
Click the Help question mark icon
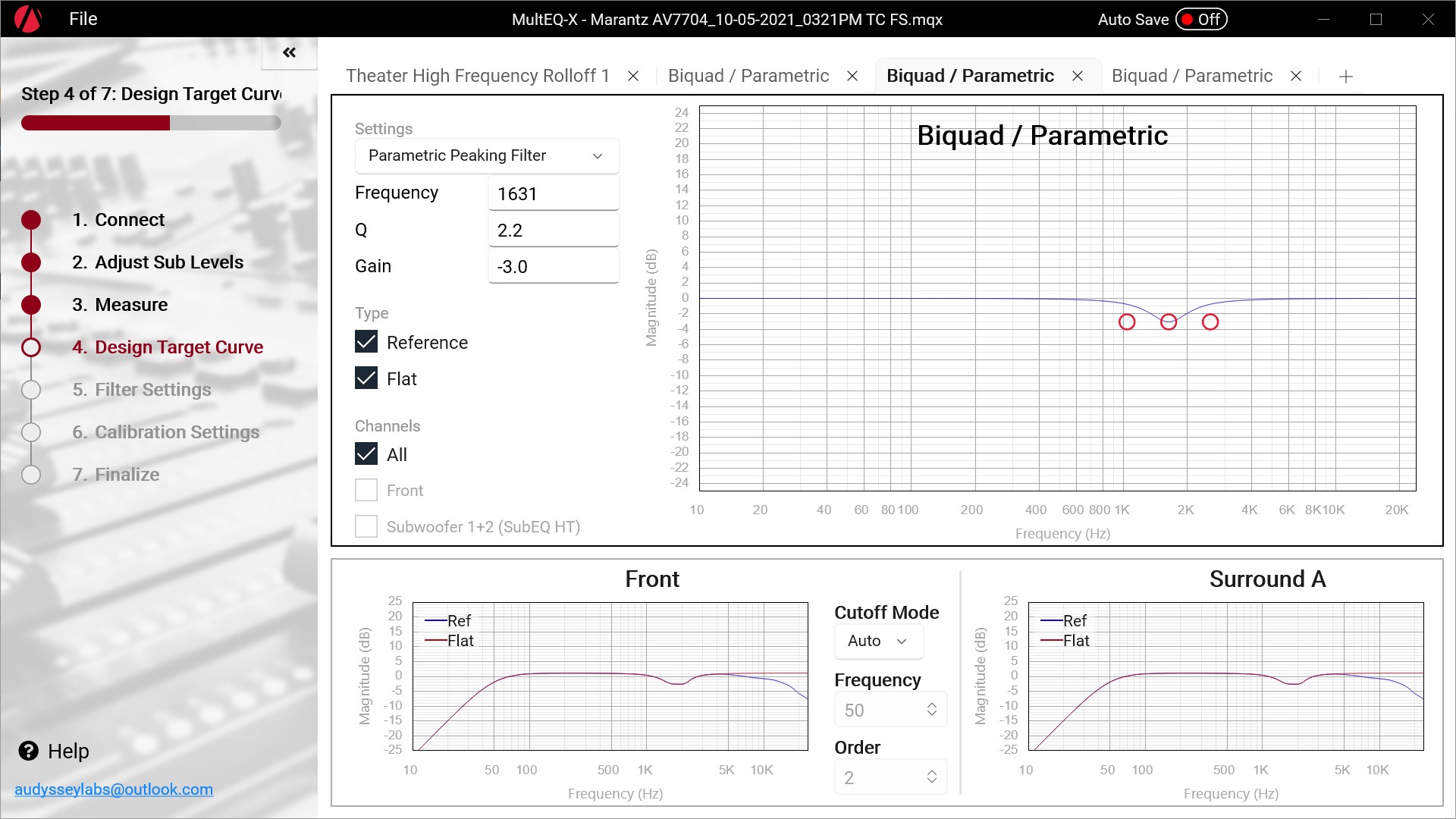[29, 751]
